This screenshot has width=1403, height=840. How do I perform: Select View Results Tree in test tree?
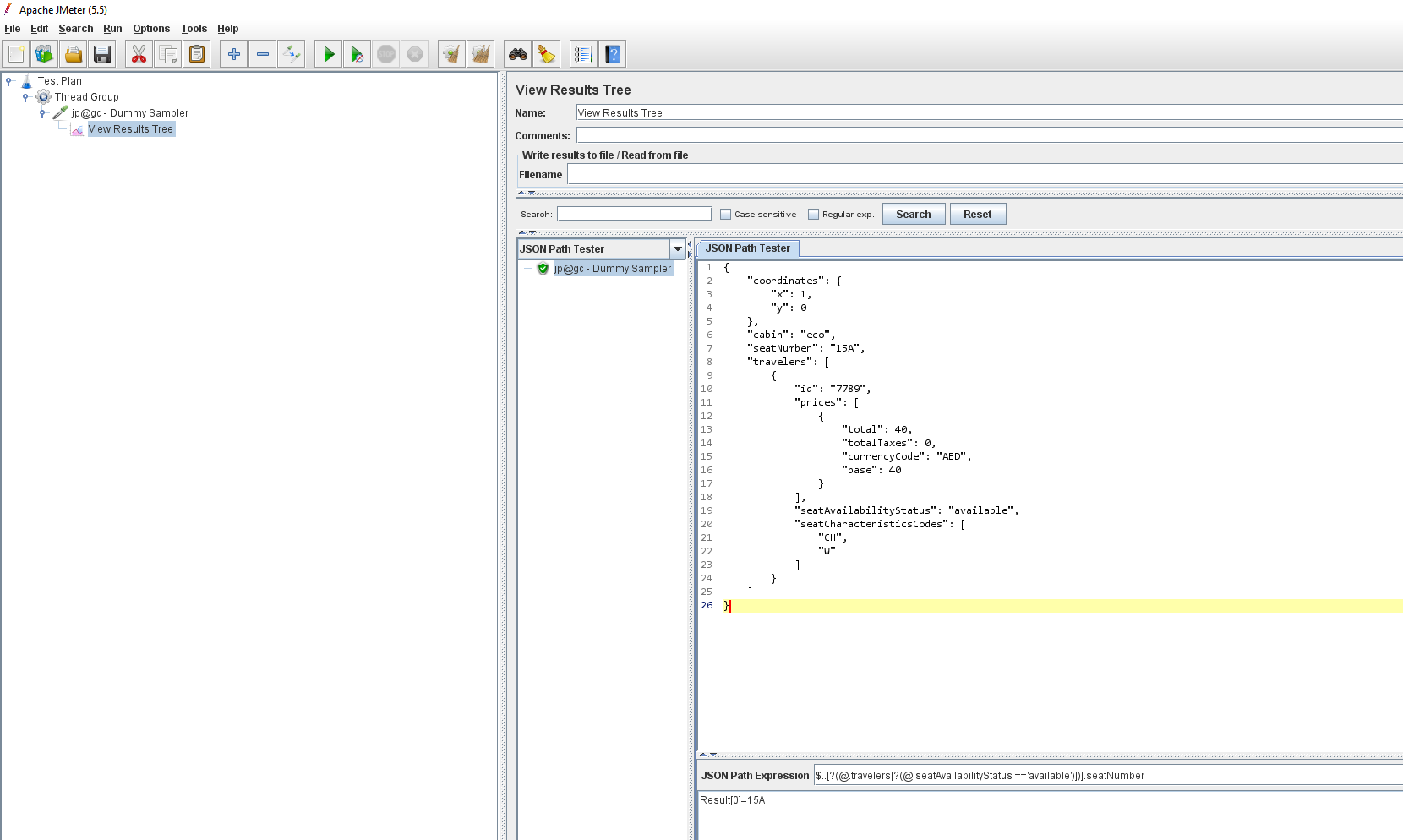(x=131, y=129)
